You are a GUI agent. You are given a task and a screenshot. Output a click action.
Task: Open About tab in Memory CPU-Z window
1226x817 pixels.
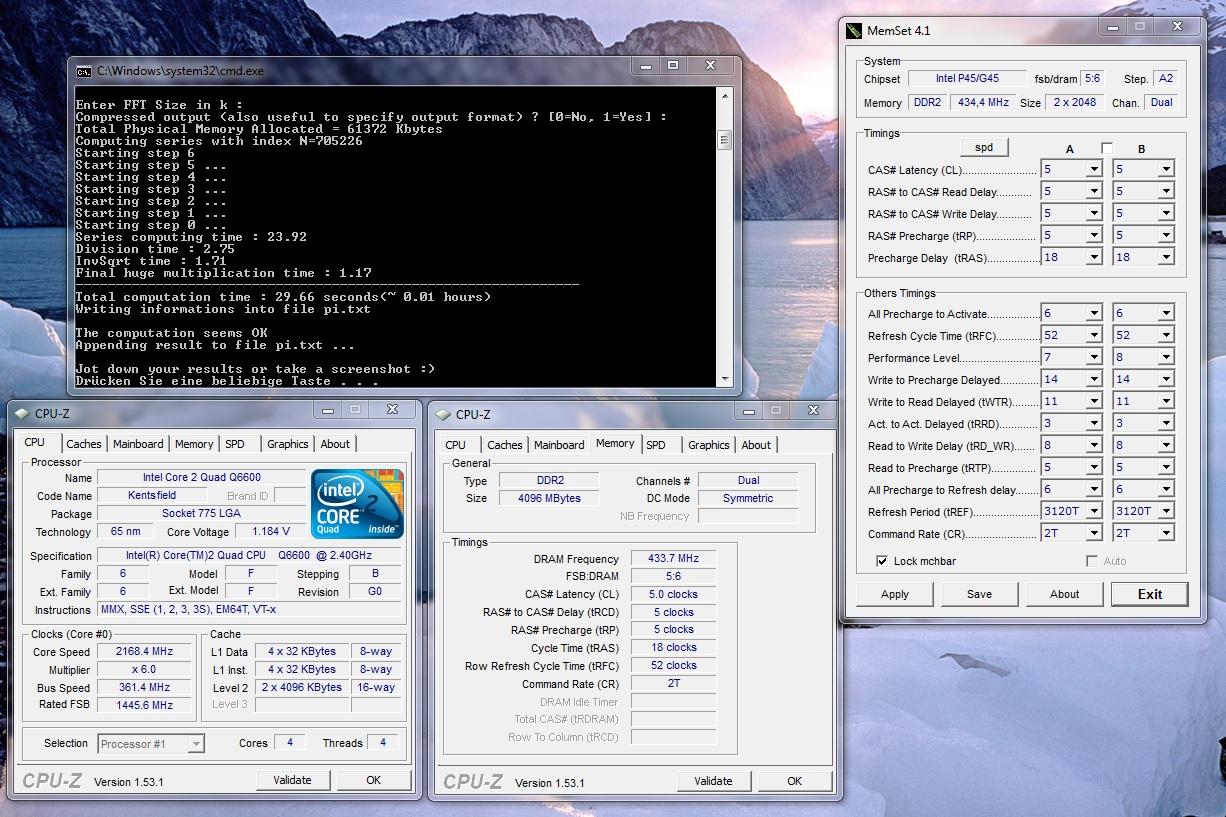click(756, 445)
